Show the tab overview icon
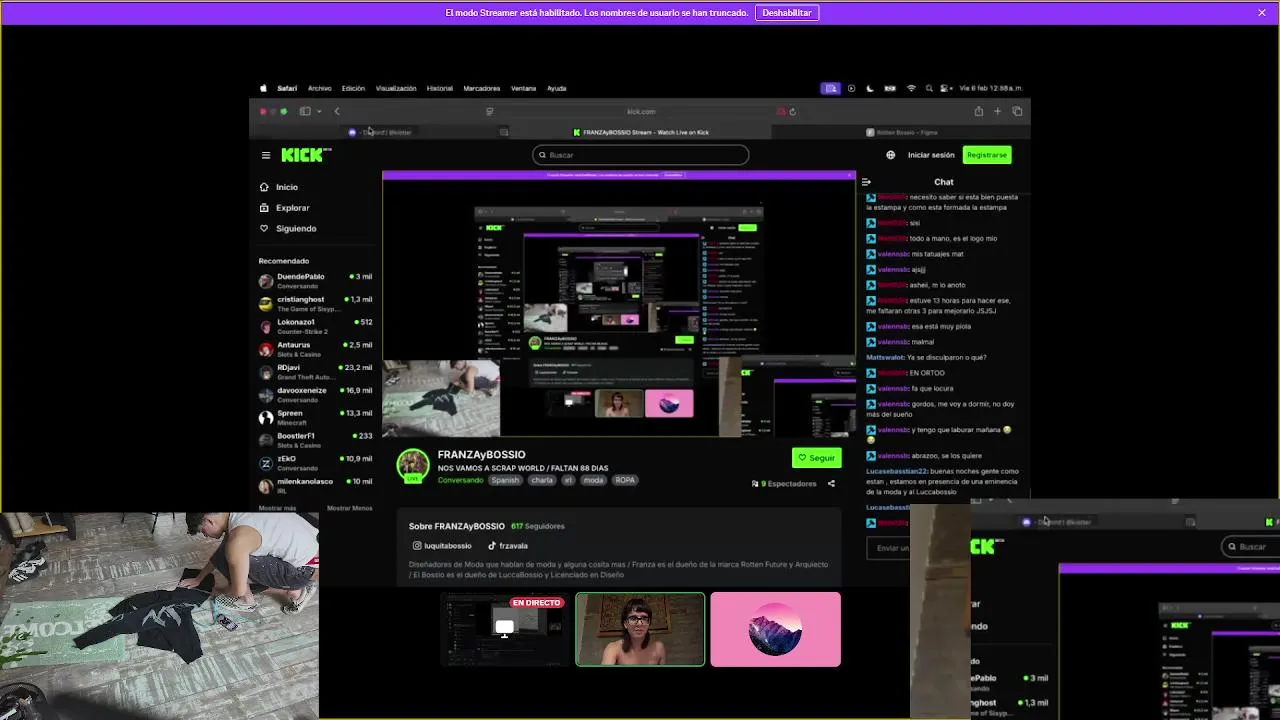This screenshot has width=1280, height=720. 1017,111
